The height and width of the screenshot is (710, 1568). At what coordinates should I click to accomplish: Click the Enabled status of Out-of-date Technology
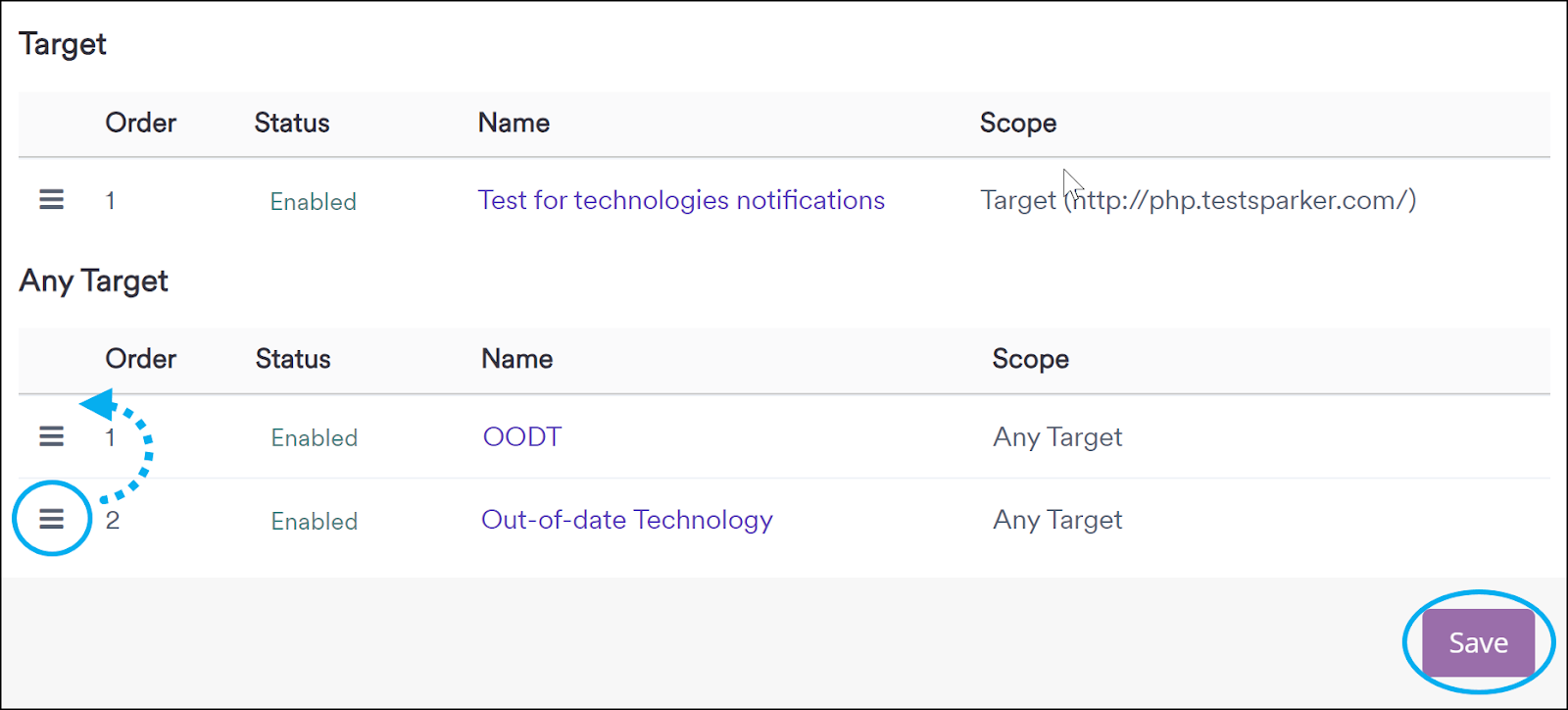point(314,521)
